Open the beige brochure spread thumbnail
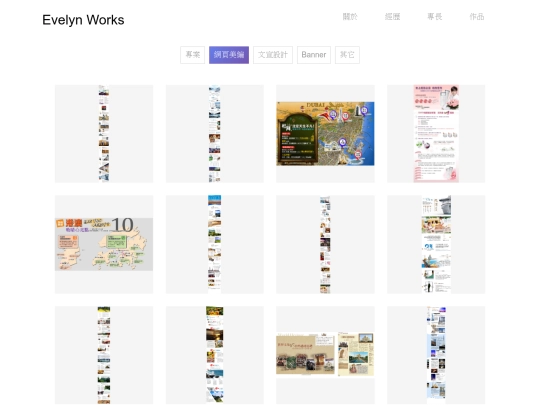The width and height of the screenshot is (540, 405). [325, 355]
